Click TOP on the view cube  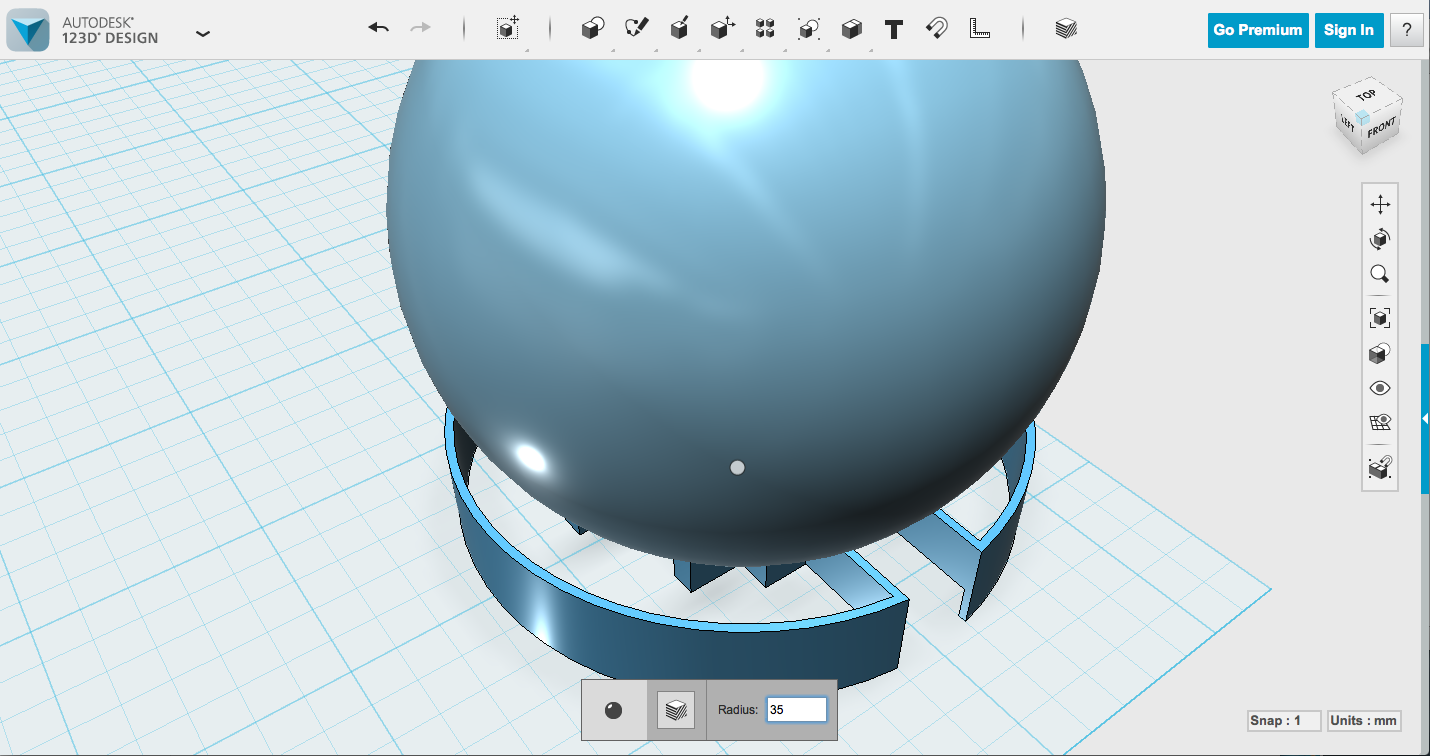[1366, 97]
